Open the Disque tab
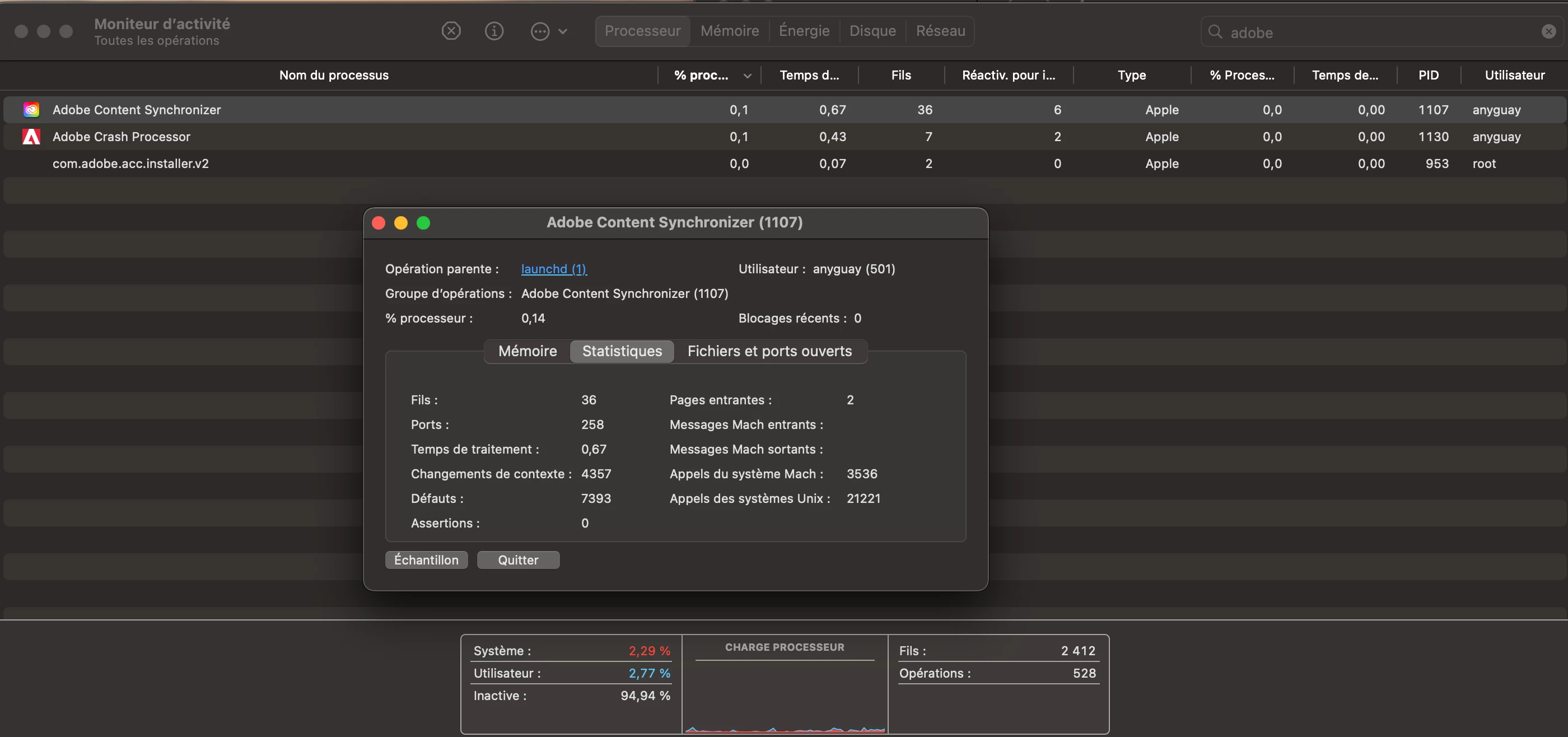 pos(872,31)
